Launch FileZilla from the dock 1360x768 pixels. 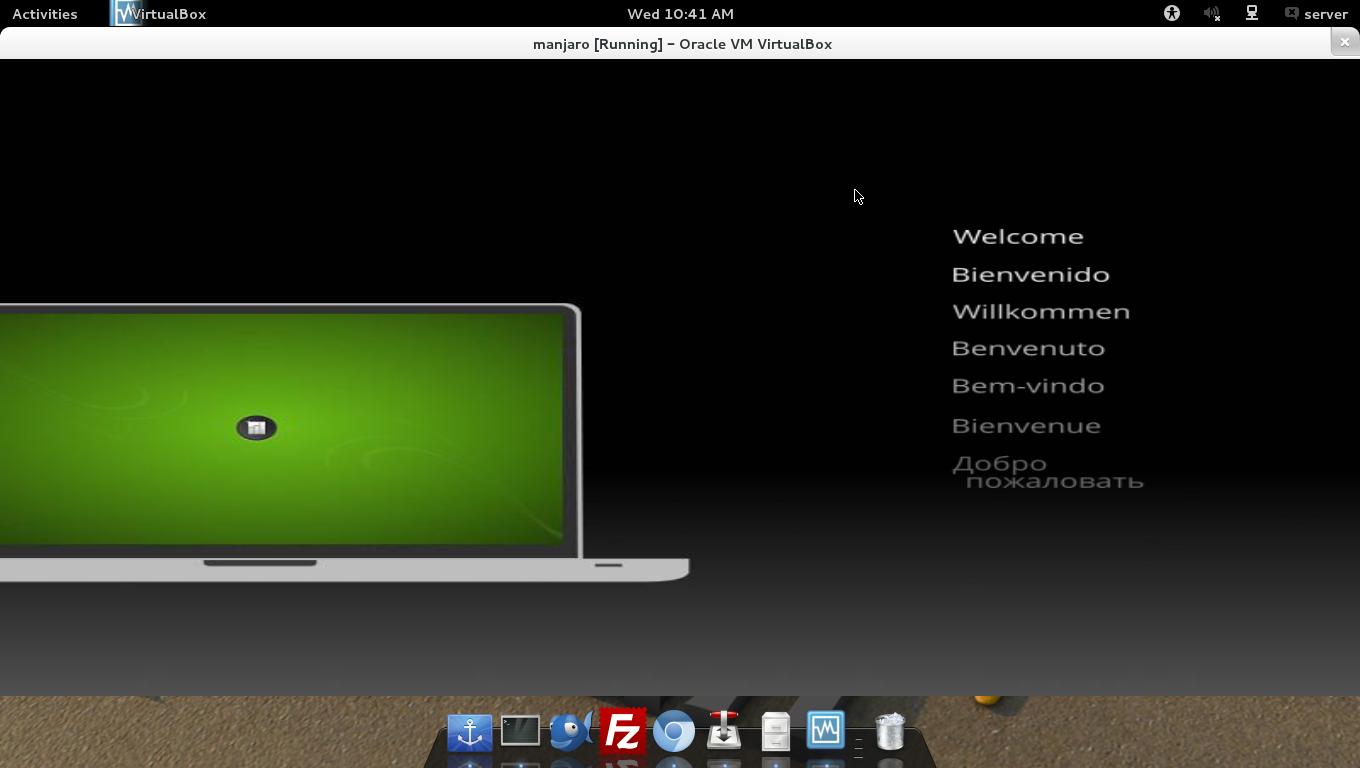623,731
